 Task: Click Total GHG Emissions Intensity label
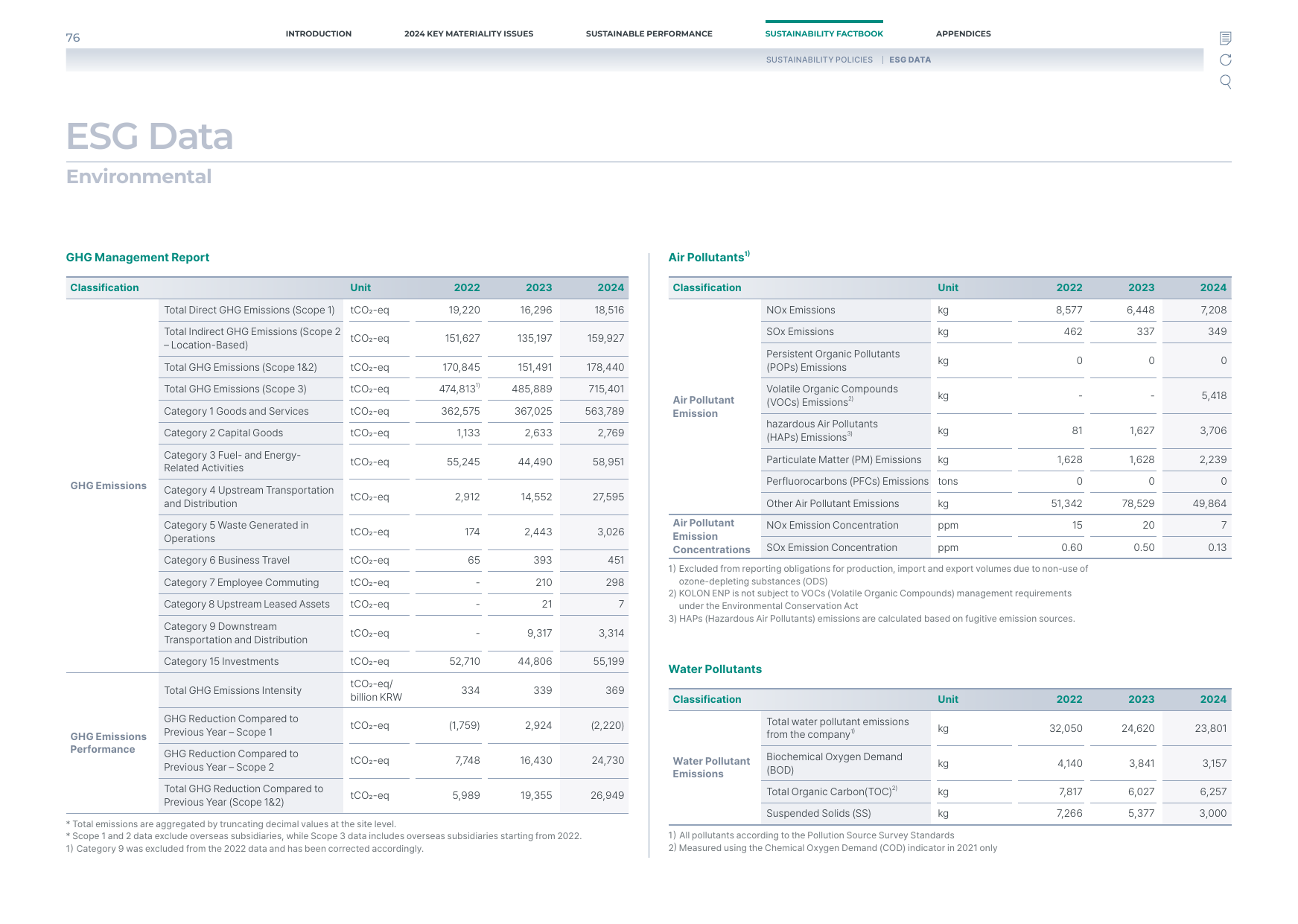point(232,691)
